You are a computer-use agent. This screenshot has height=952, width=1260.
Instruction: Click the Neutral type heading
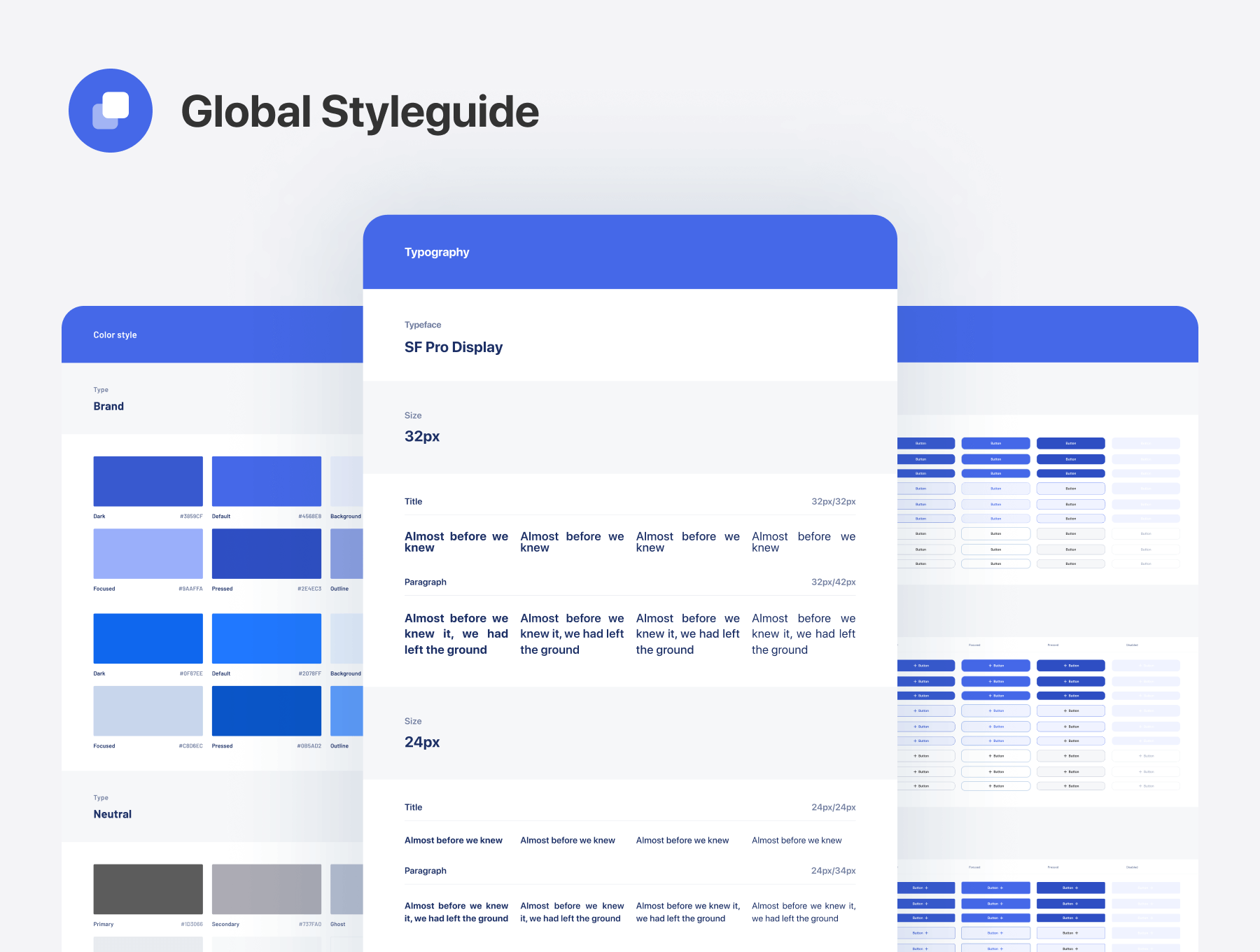pos(113,814)
